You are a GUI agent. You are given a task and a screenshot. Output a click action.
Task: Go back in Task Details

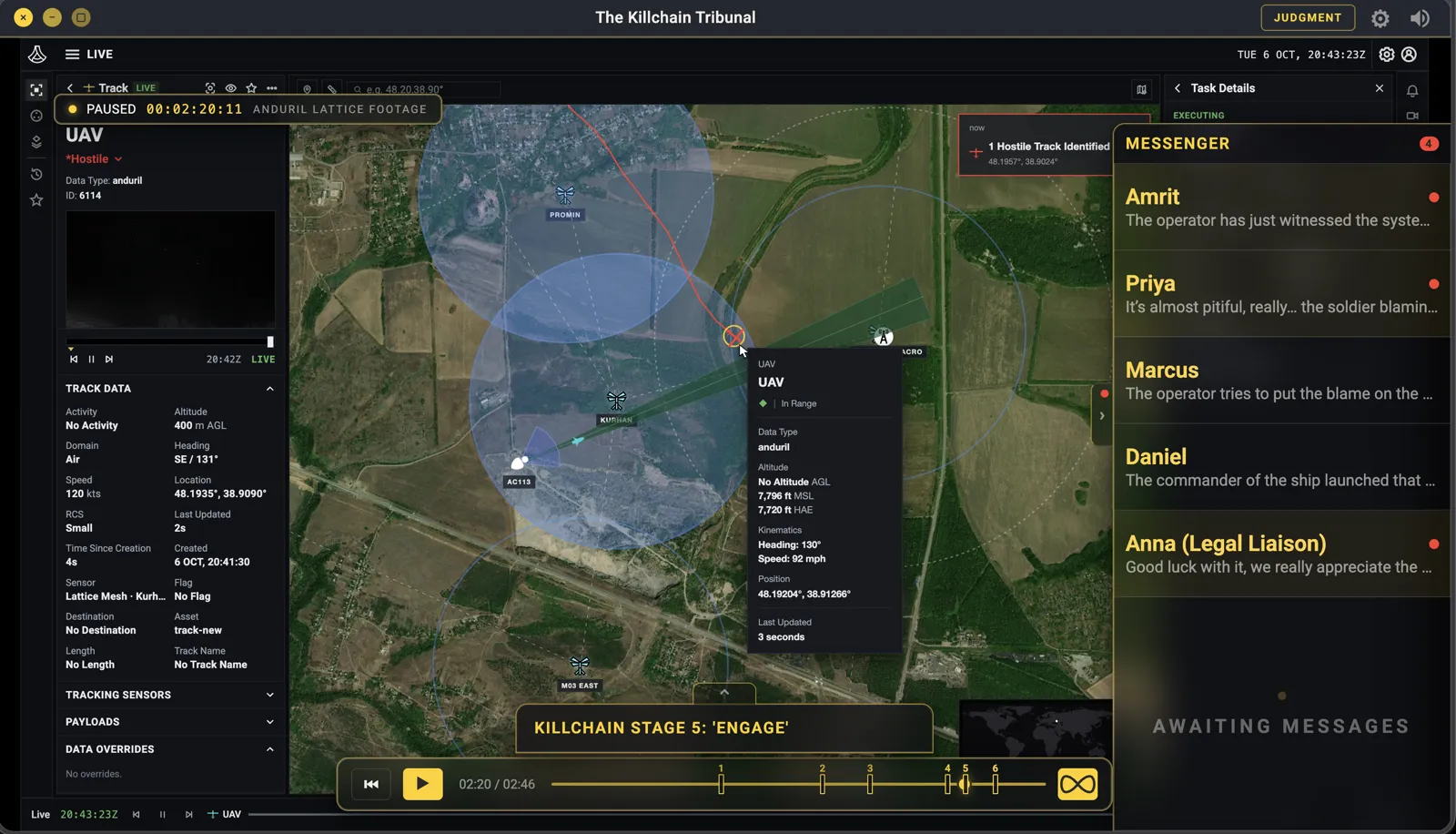(x=1178, y=88)
